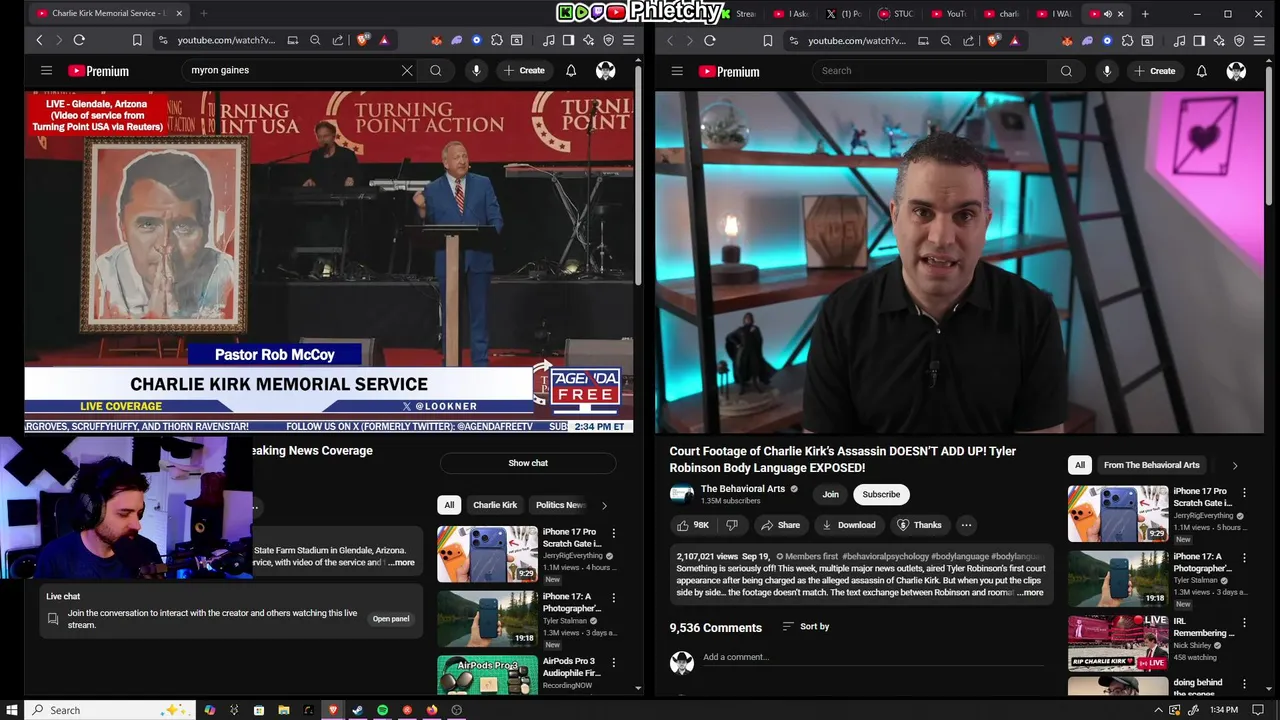Select the 'Politics News' filter chip
Image resolution: width=1280 pixels, height=720 pixels.
(559, 505)
